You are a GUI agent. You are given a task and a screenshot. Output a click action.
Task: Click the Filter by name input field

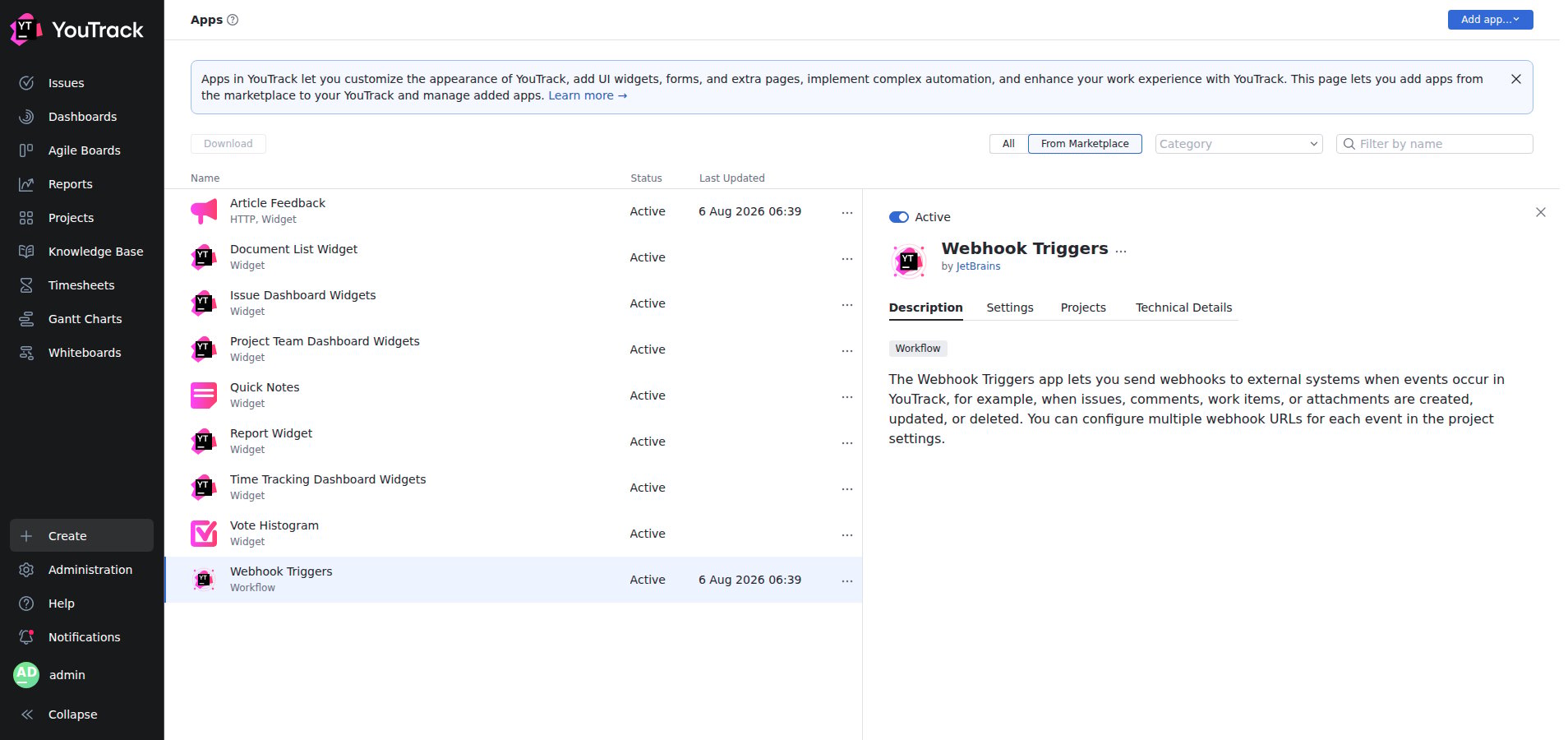pyautogui.click(x=1435, y=144)
